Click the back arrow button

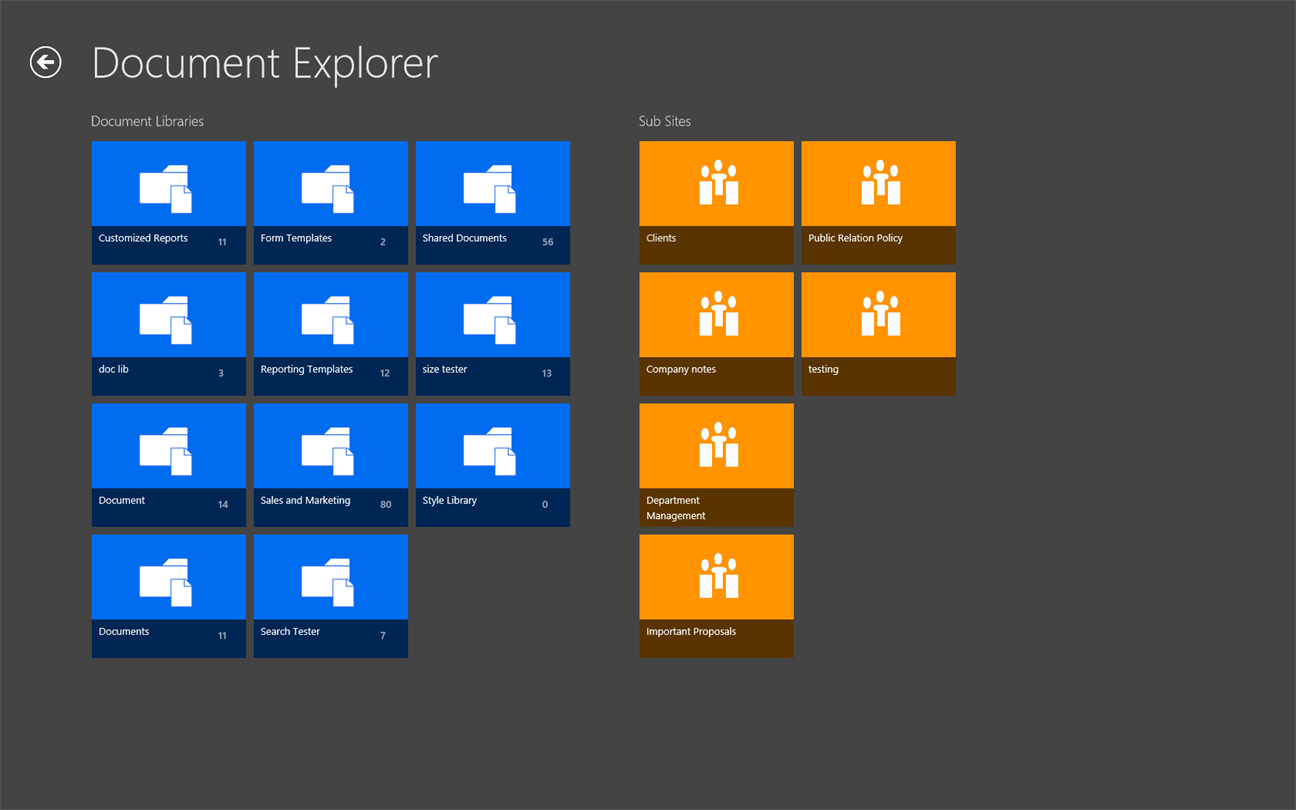[45, 63]
